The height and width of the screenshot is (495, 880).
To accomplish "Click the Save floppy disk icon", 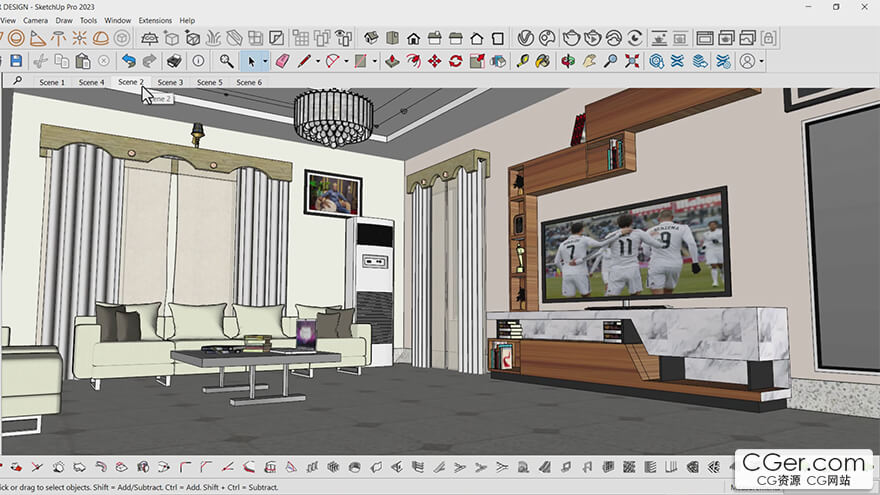I will pos(15,61).
